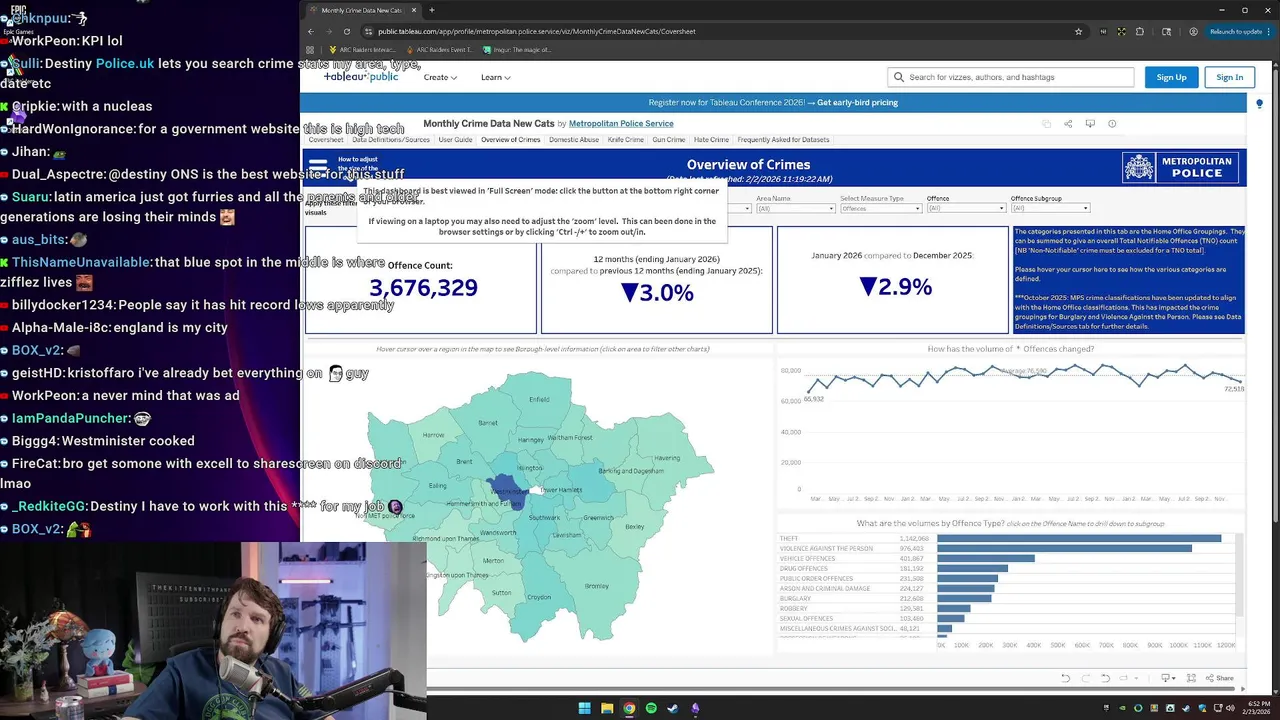This screenshot has height=720, width=1280.
Task: Click the share icon beside the viz title
Action: pos(1068,124)
